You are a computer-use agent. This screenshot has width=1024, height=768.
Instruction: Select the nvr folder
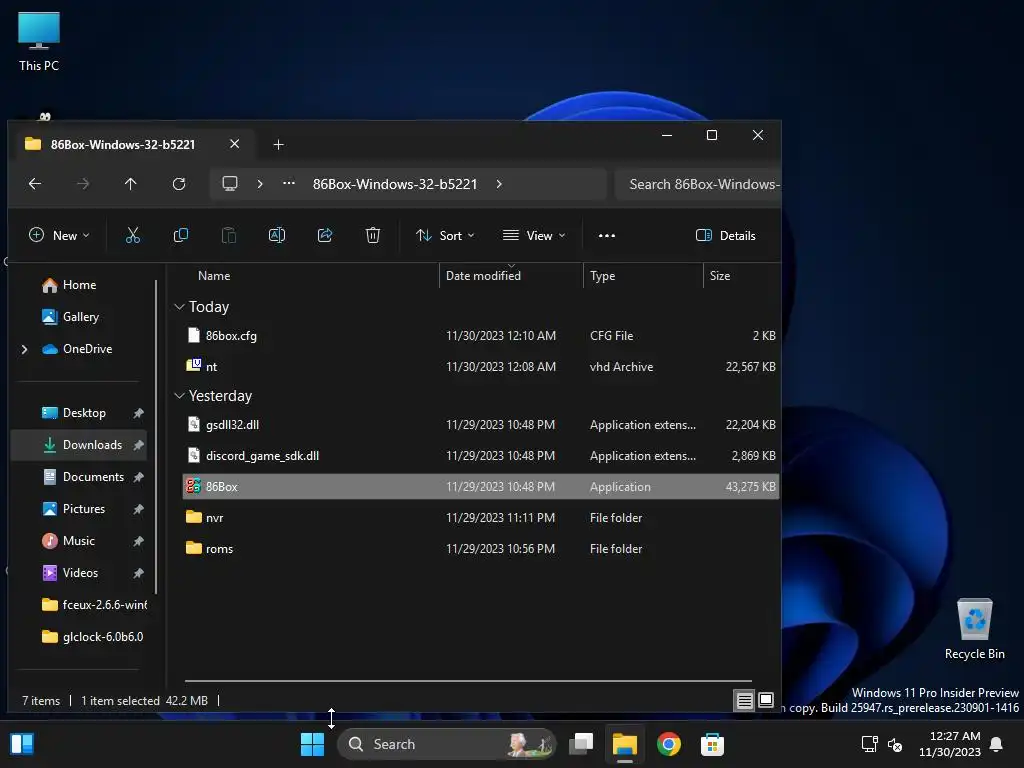[x=481, y=518]
